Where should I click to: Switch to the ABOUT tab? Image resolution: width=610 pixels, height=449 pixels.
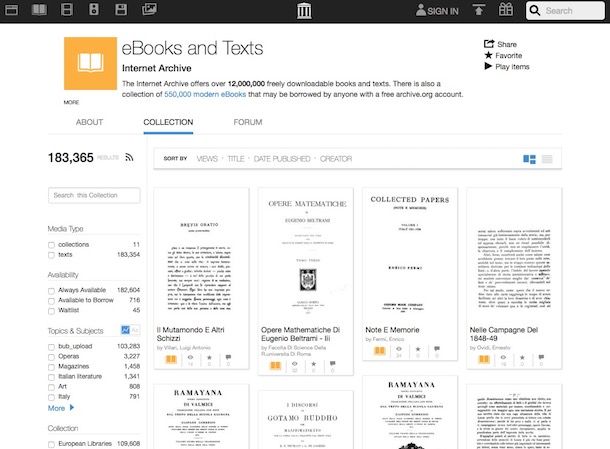(89, 122)
